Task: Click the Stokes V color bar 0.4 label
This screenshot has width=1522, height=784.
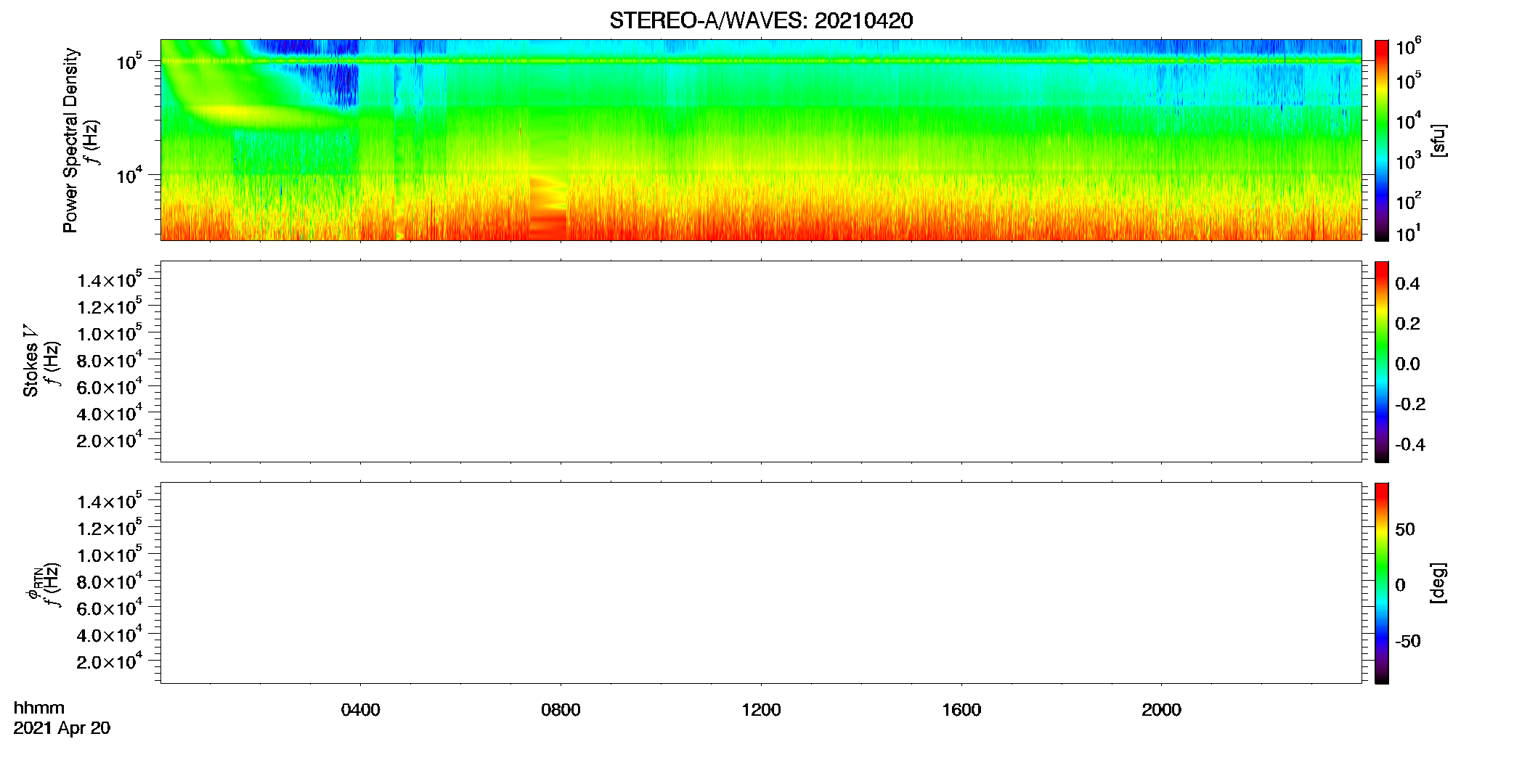Action: [1407, 284]
